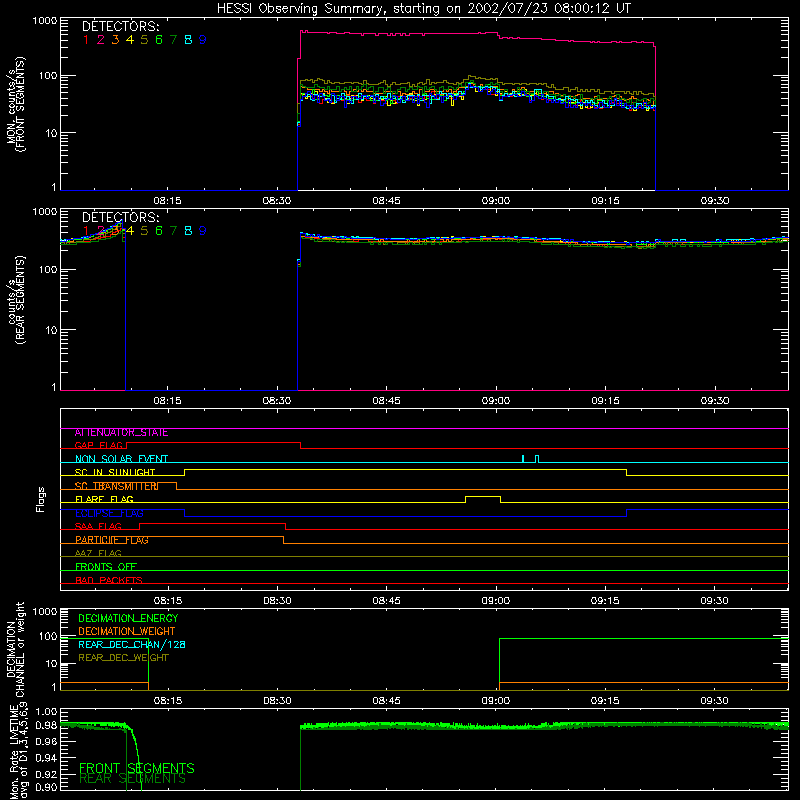The height and width of the screenshot is (800, 800).
Task: Click 'REAR SEGMENTS' legend in the livetime plot
Action: click(x=133, y=779)
